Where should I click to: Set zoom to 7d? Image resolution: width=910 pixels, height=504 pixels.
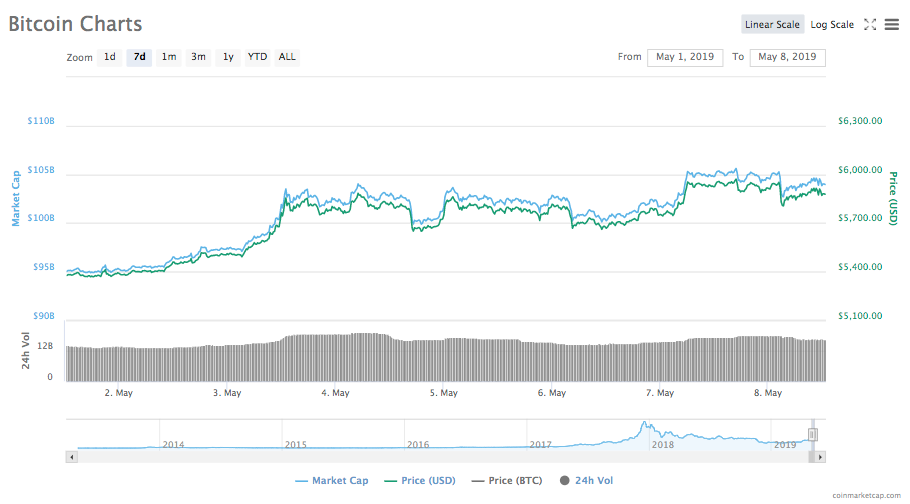tap(139, 57)
